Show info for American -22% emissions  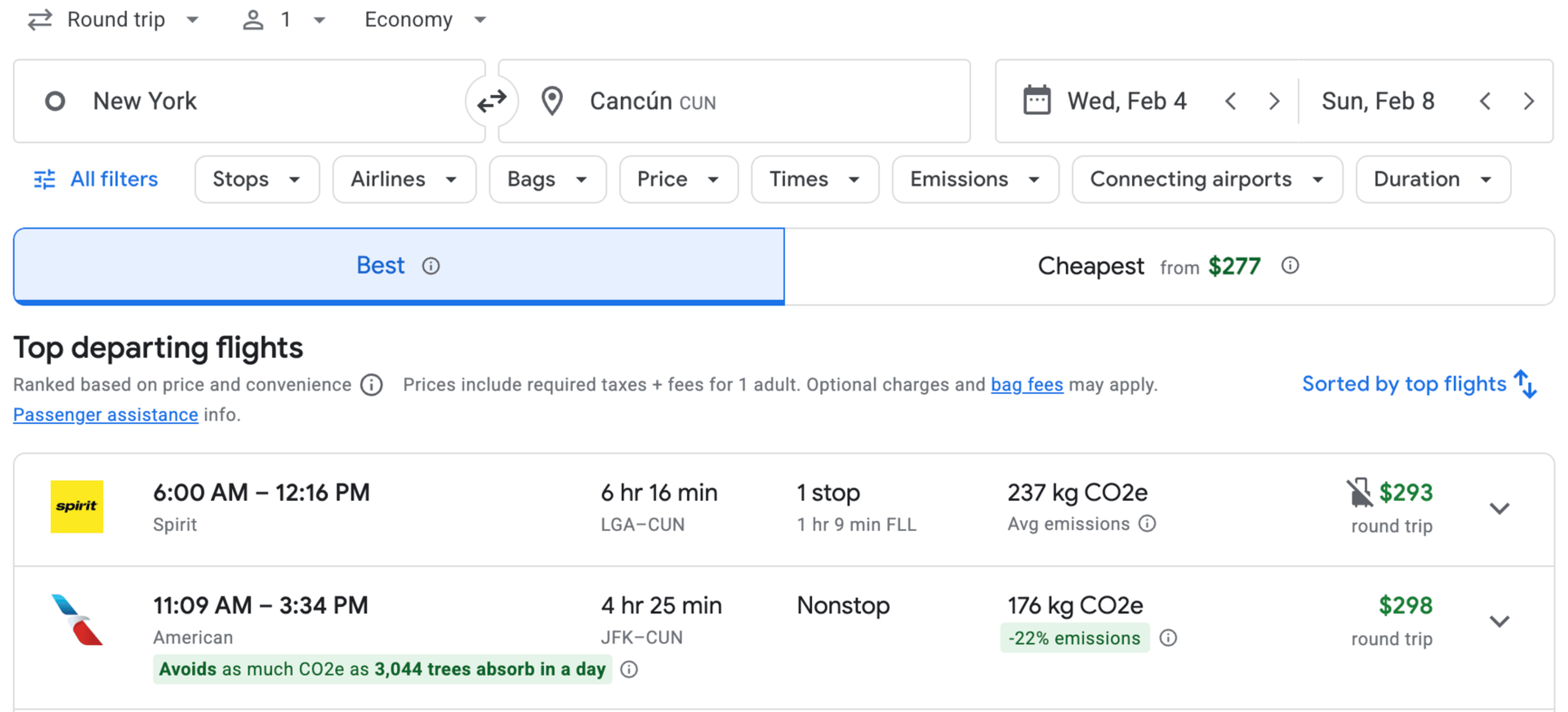point(1168,638)
